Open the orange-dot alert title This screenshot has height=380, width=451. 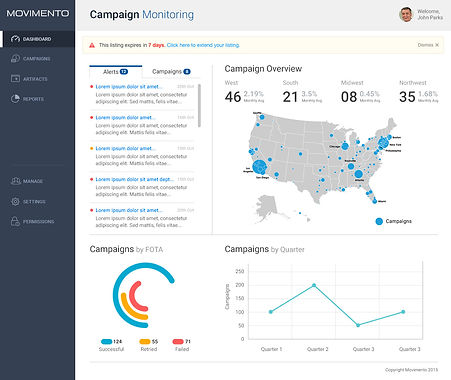tap(125, 148)
